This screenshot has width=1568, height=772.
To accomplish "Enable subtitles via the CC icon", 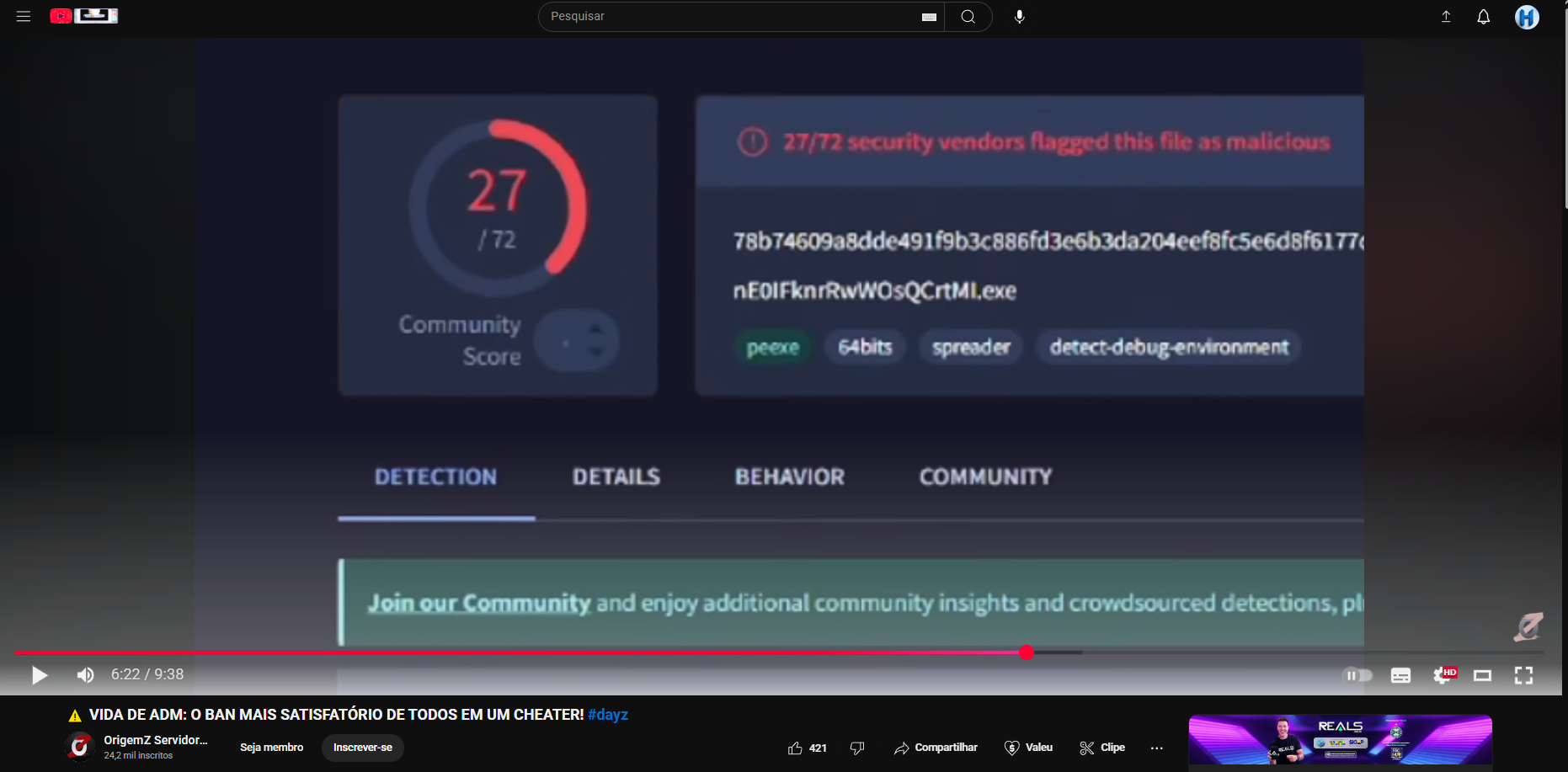I will (x=1400, y=674).
